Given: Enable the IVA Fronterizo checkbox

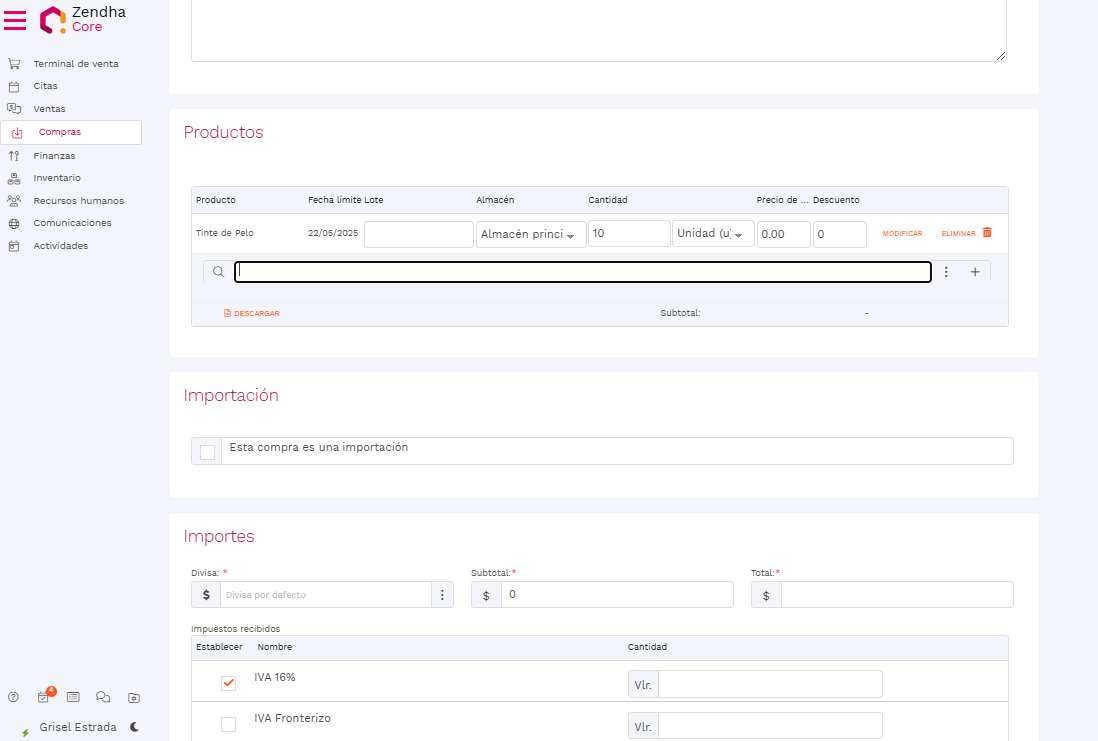Looking at the screenshot, I should [x=228, y=725].
